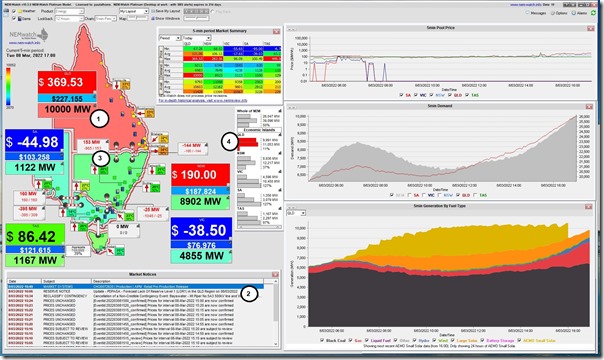Screen dimensions: 604x360
Task: Open the Today dropdown in Market Summary
Action: click(196, 38)
